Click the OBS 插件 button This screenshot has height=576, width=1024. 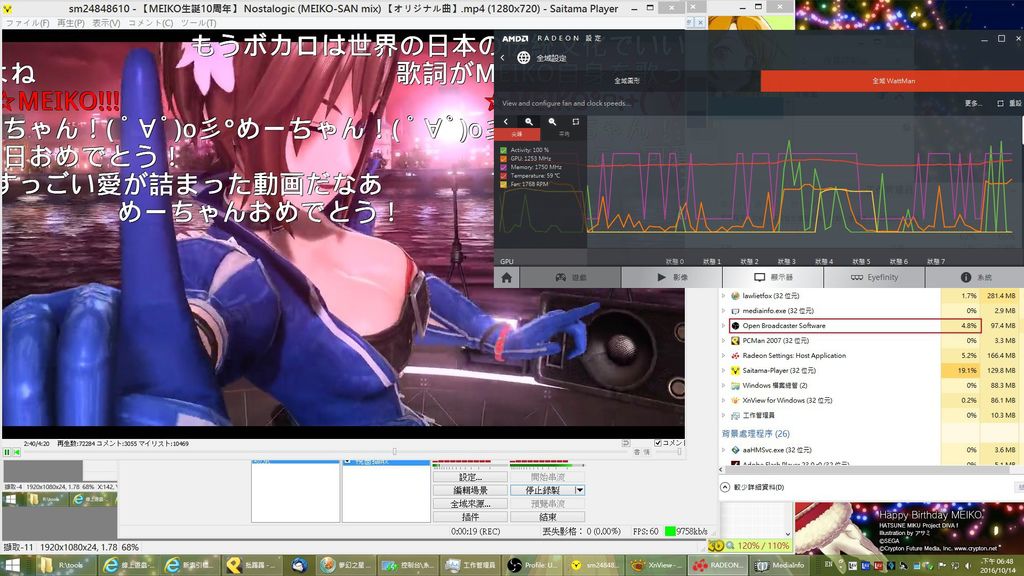pos(470,517)
